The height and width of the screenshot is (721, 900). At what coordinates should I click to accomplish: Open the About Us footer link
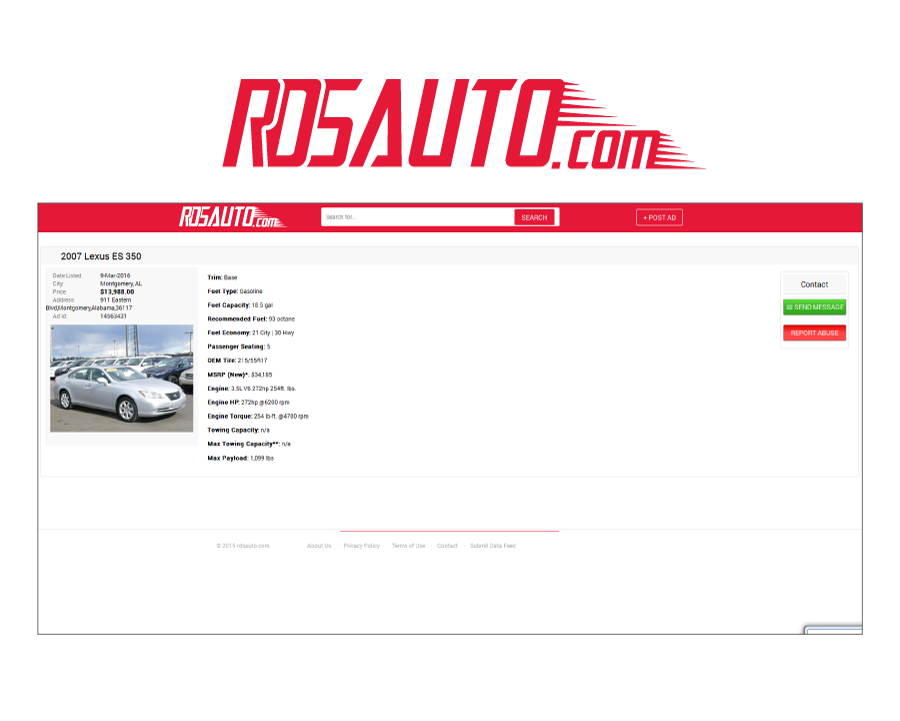pos(319,546)
